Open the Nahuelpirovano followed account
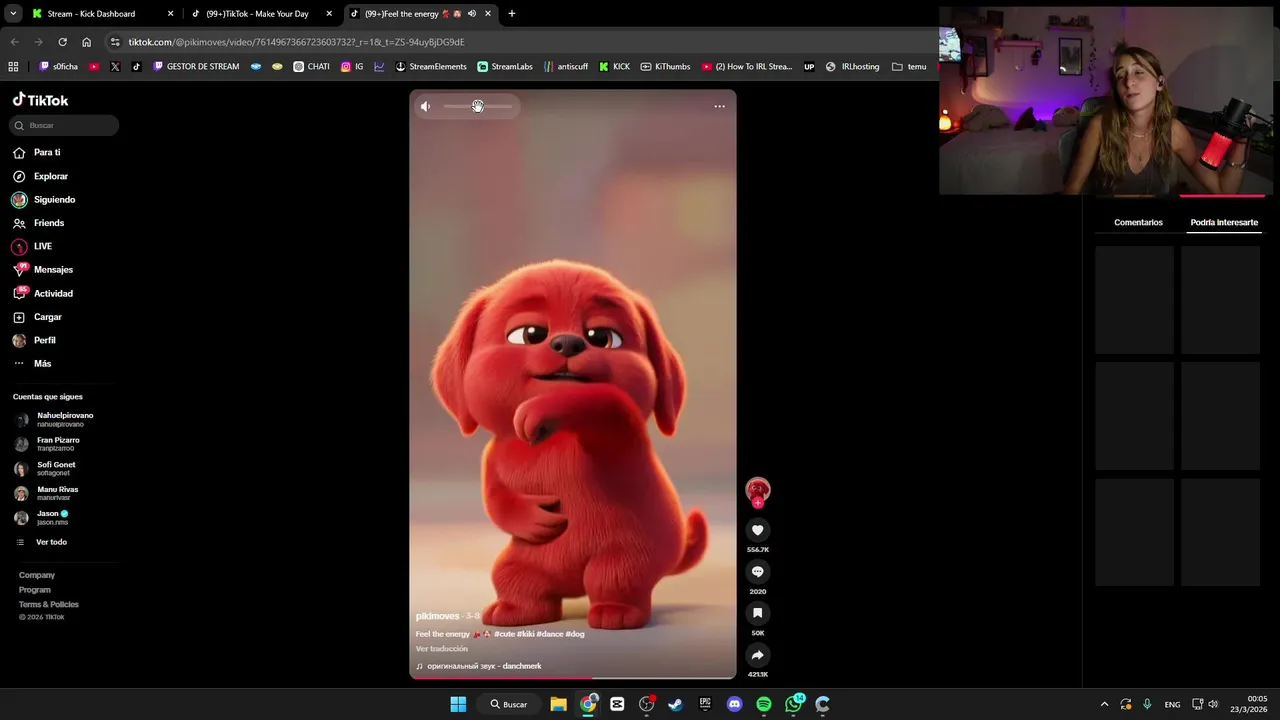1280x720 pixels. (65, 419)
